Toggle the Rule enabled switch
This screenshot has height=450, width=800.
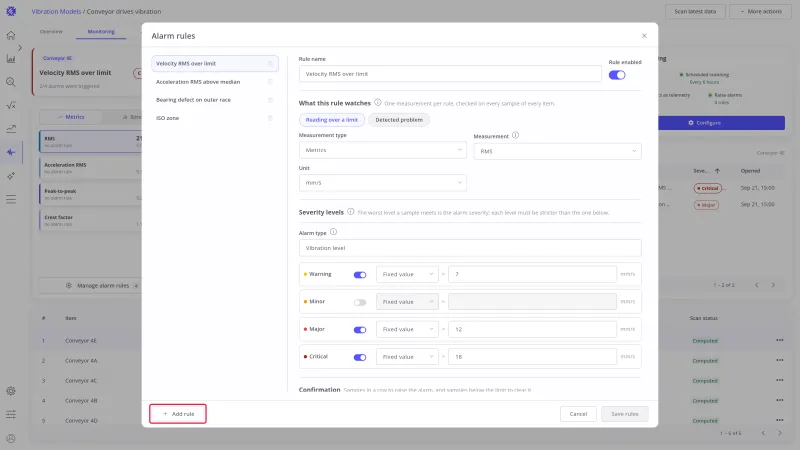[617, 75]
